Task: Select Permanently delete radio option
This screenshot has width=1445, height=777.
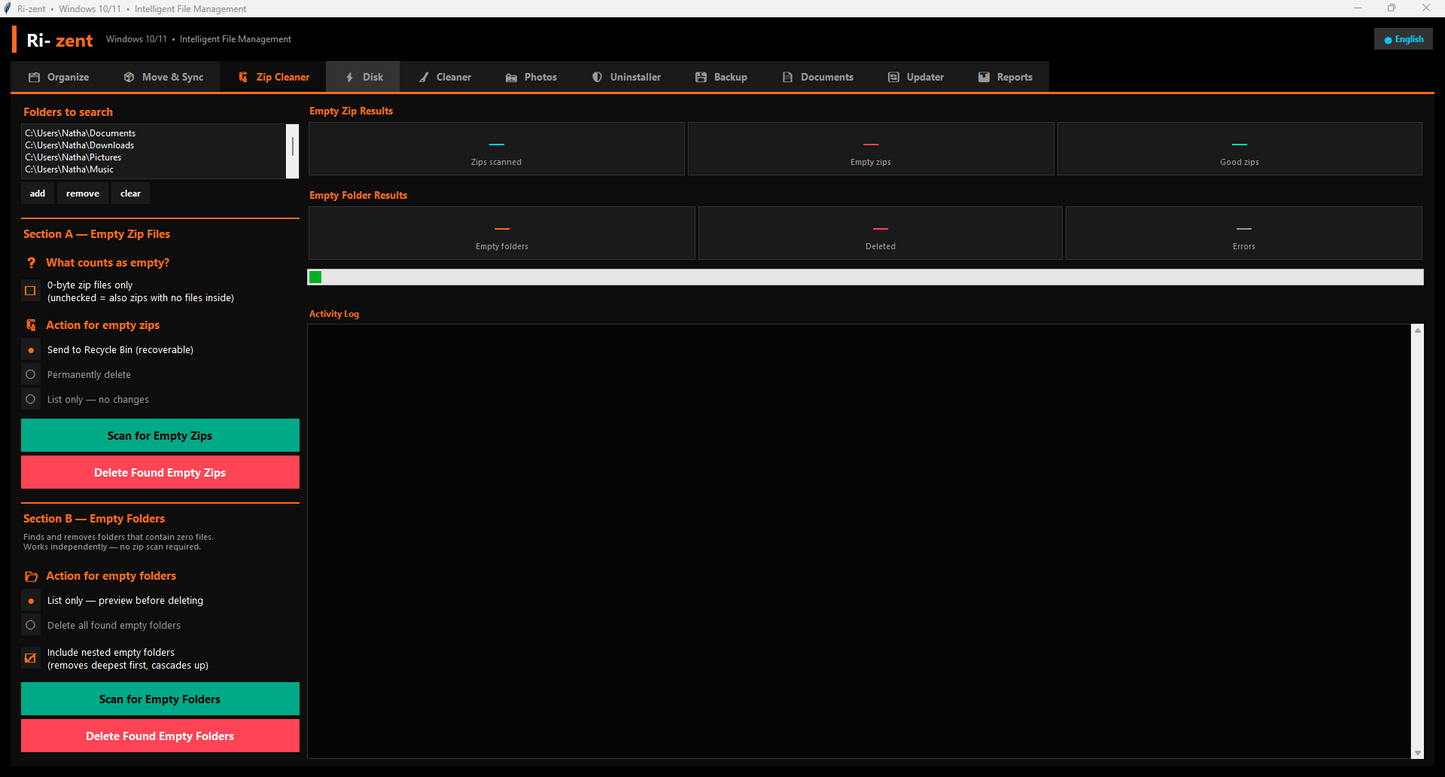Action: click(x=31, y=374)
